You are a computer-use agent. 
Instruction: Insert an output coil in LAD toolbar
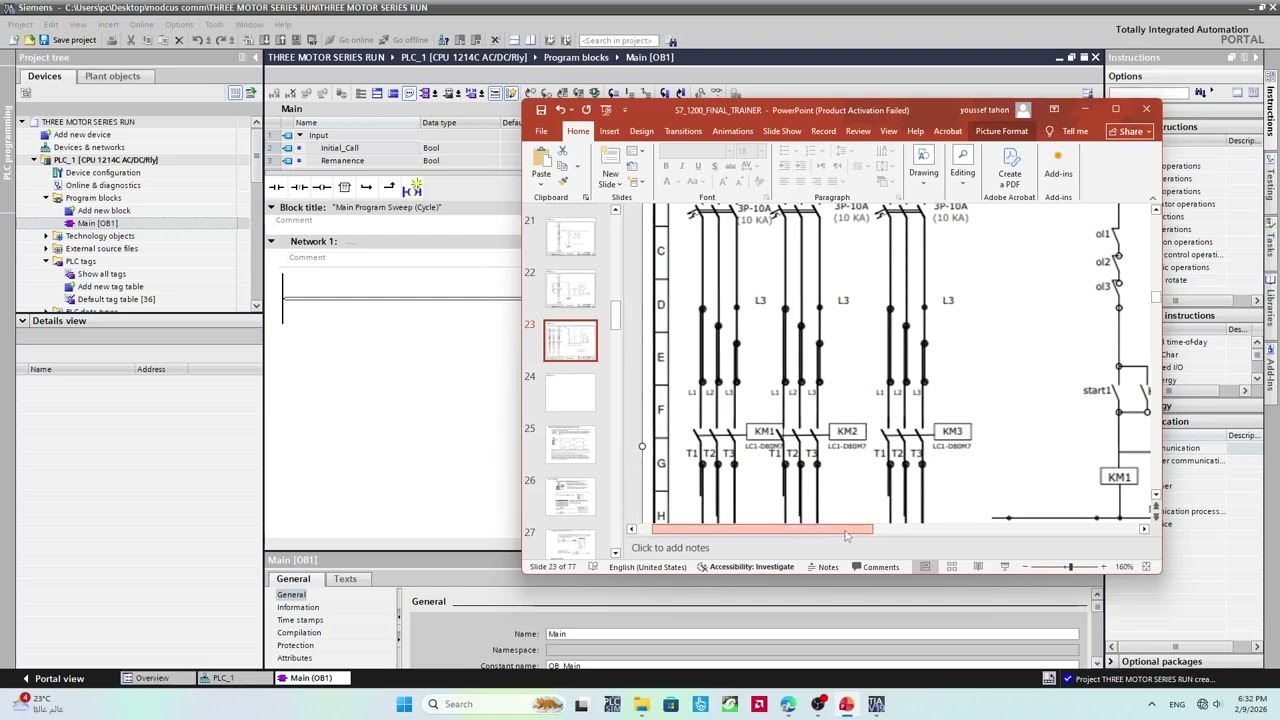(322, 187)
